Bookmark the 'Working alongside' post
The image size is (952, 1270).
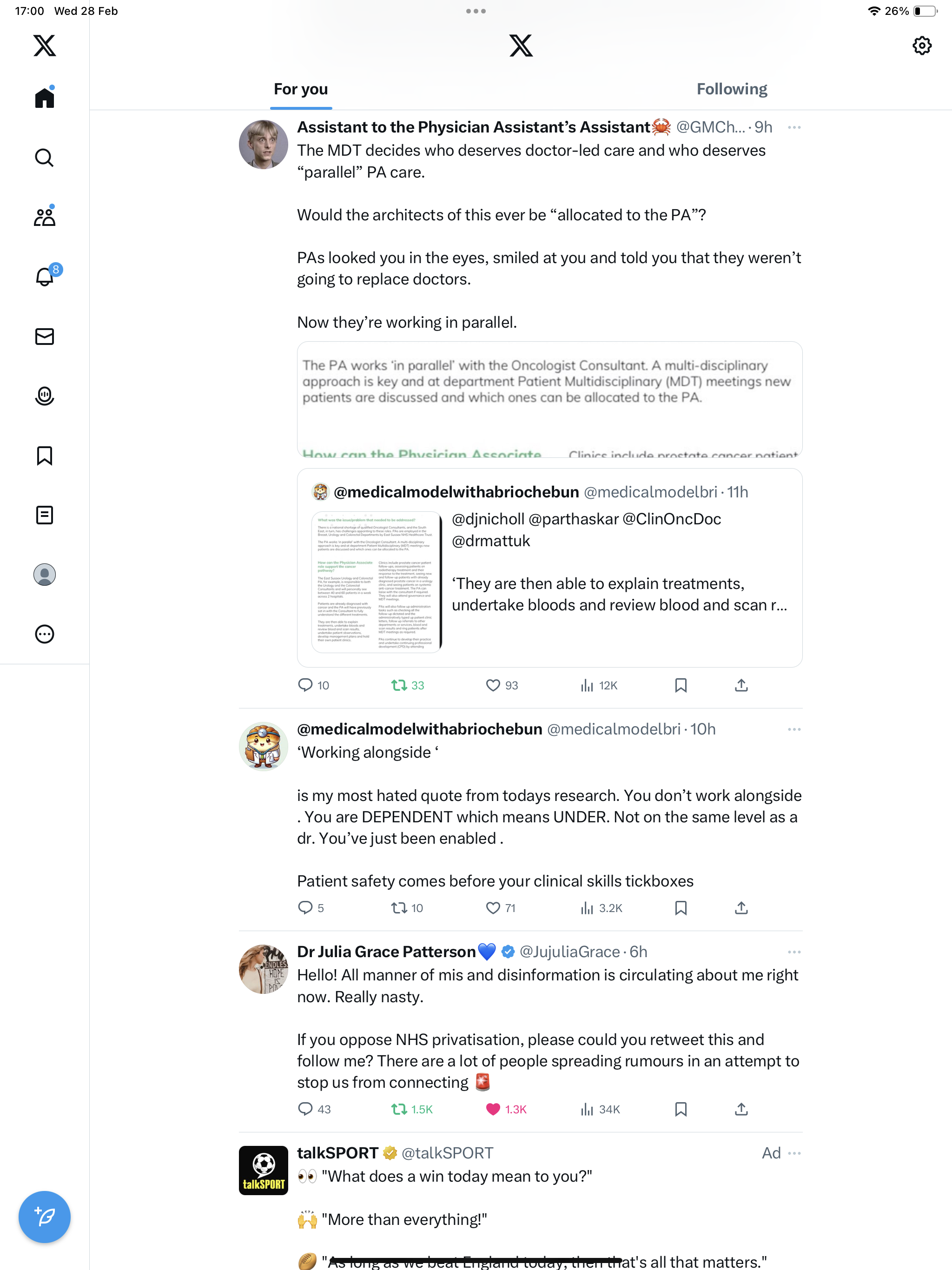point(681,908)
